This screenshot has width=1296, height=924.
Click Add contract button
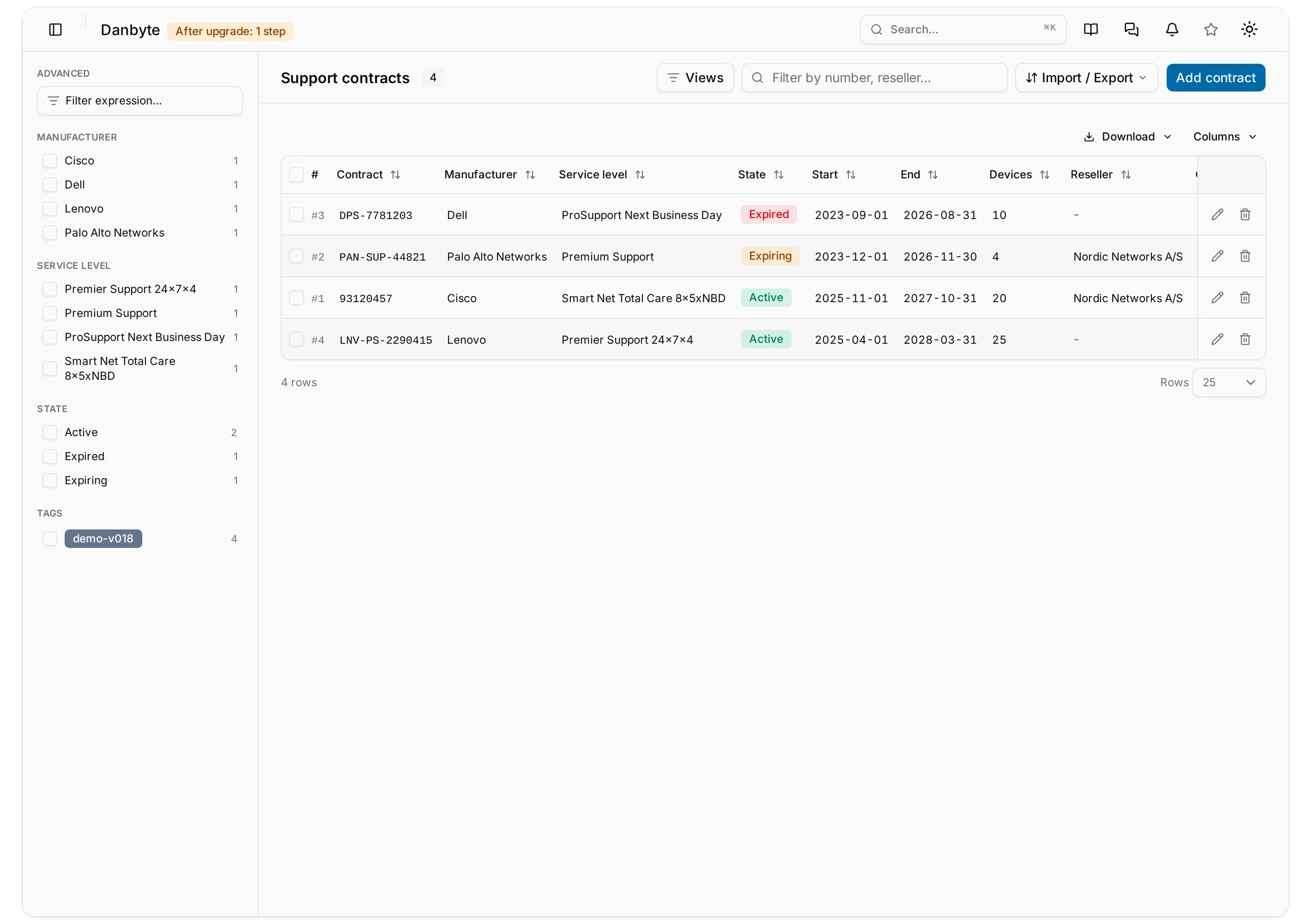[1216, 78]
